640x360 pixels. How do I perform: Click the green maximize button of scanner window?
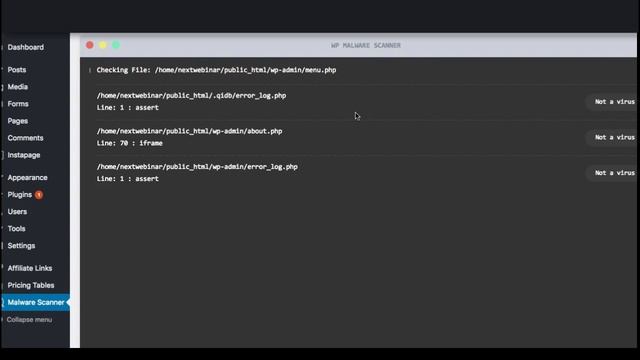coord(116,45)
